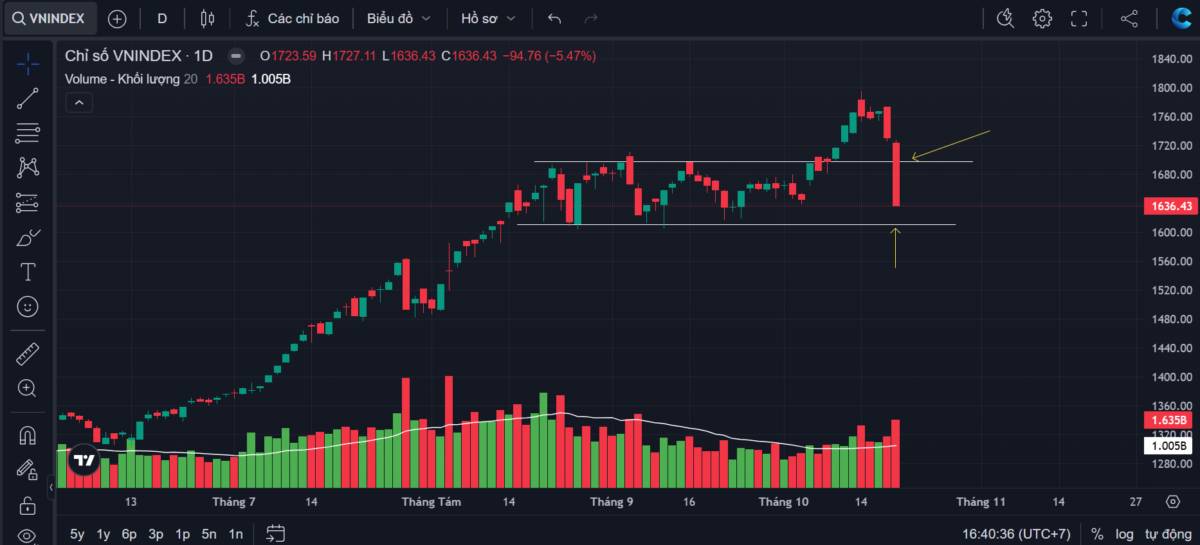Open chart settings gear
This screenshot has height=545, width=1200.
[1042, 18]
